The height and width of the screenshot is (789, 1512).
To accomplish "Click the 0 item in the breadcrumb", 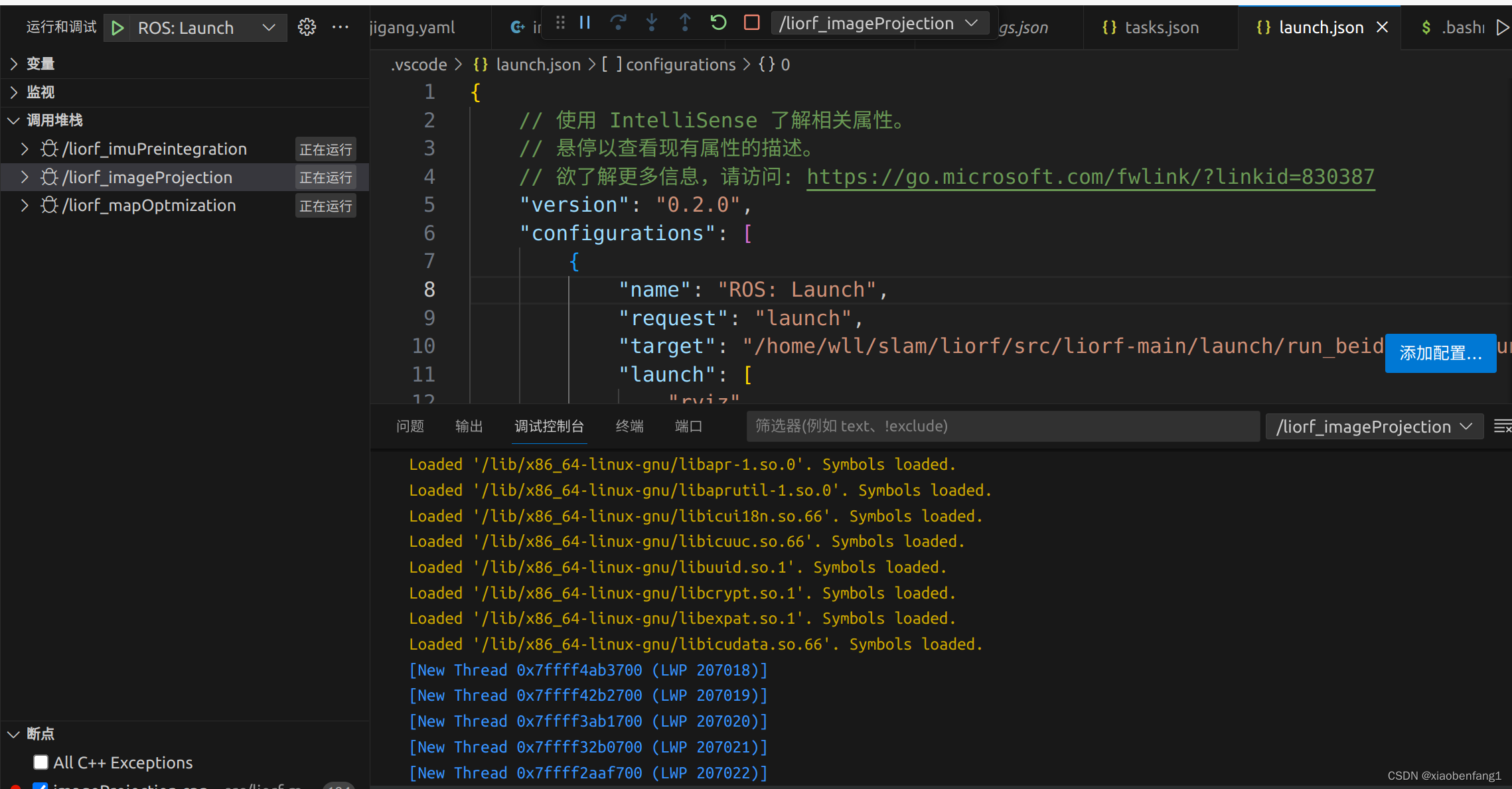I will (785, 64).
